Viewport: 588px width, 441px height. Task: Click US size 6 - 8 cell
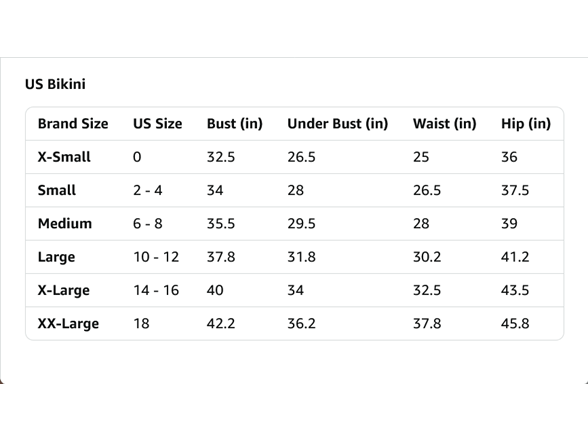pyautogui.click(x=148, y=224)
